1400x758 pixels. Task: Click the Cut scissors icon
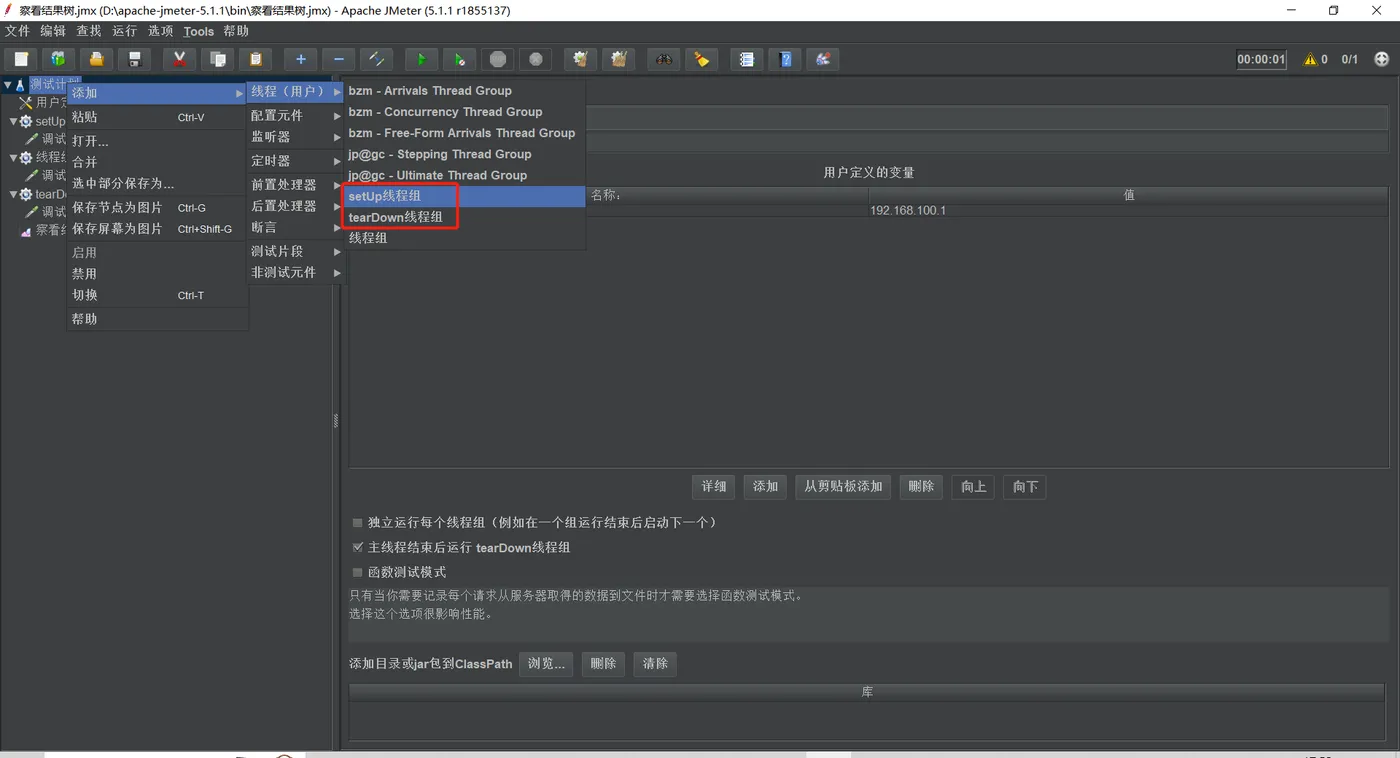(179, 59)
